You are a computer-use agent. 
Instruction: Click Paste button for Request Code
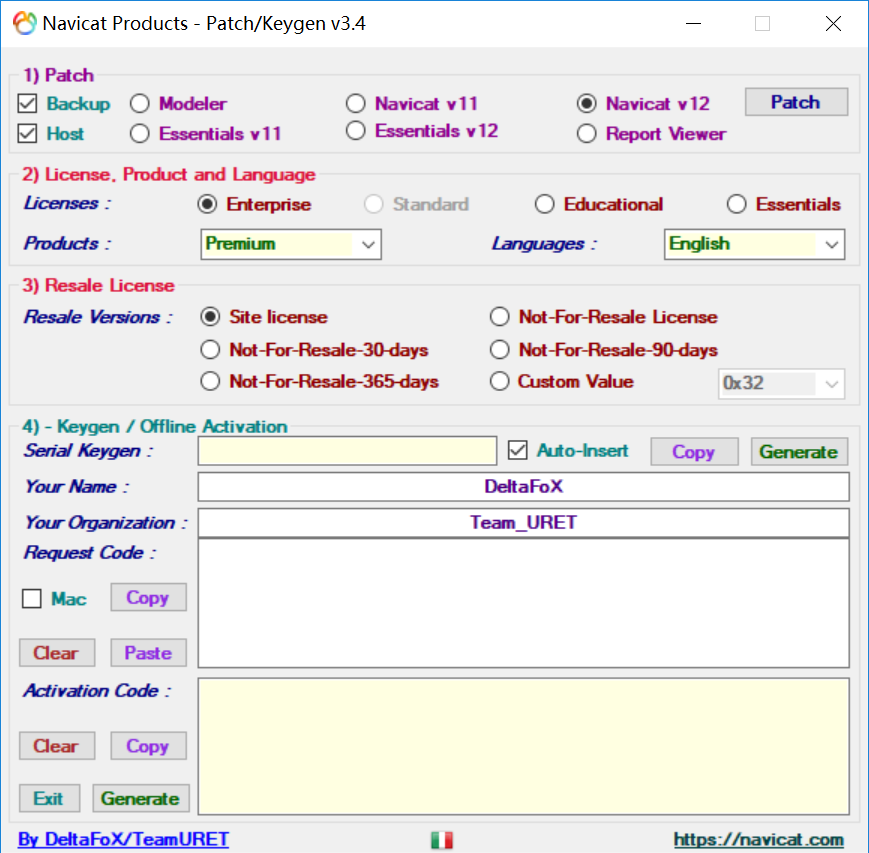pos(148,653)
